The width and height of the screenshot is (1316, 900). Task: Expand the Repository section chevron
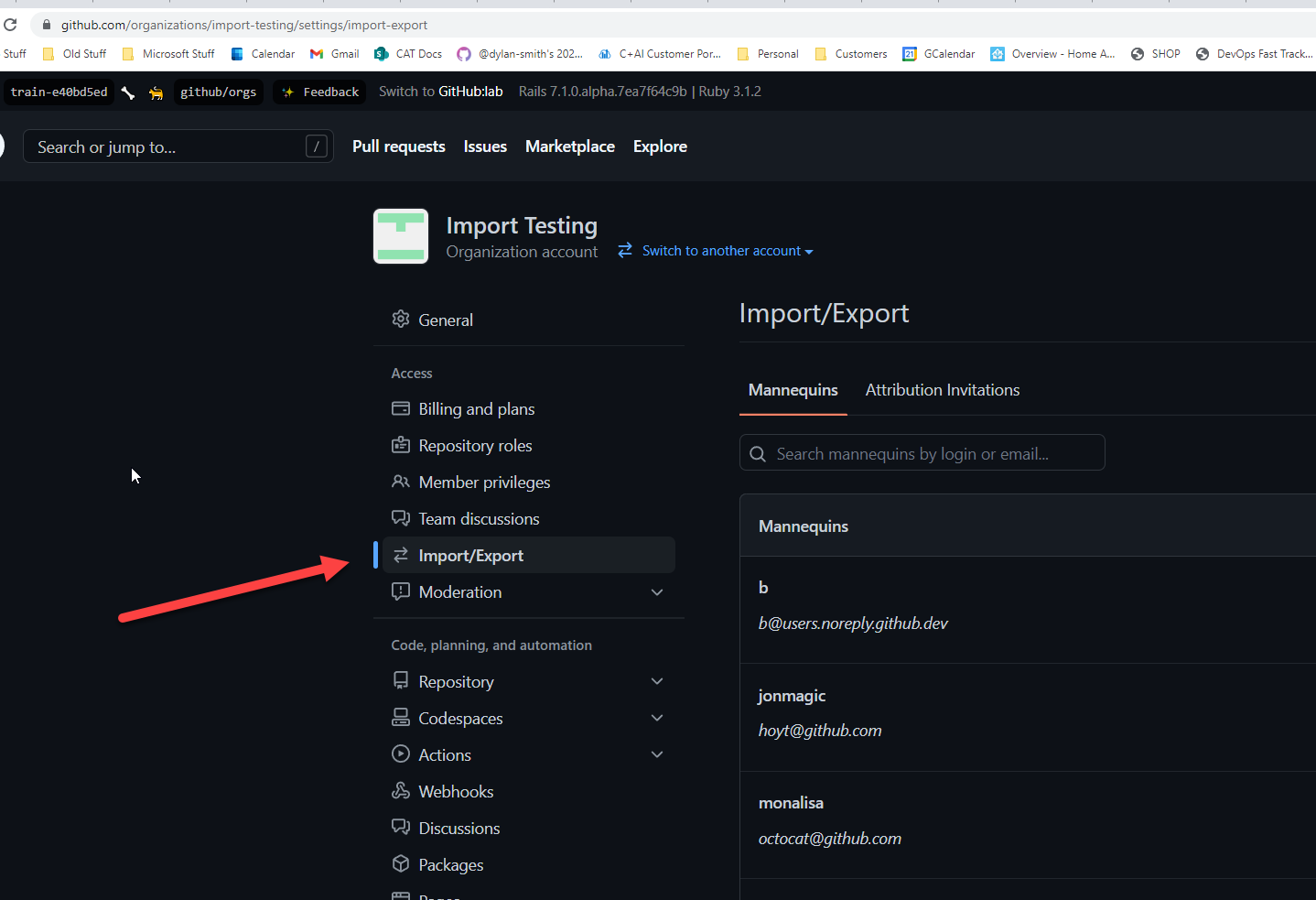tap(657, 681)
